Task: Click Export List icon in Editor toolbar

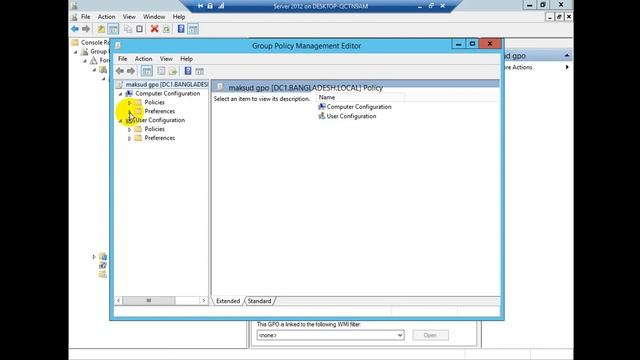Action: pyautogui.click(x=173, y=71)
